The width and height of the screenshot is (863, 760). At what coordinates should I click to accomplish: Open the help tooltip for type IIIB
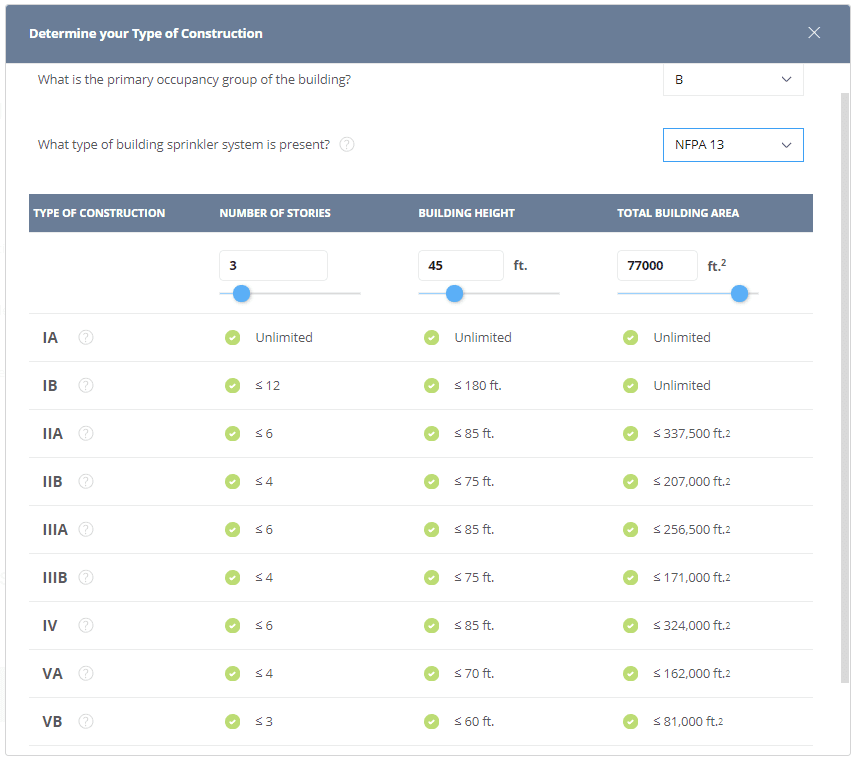[x=86, y=577]
